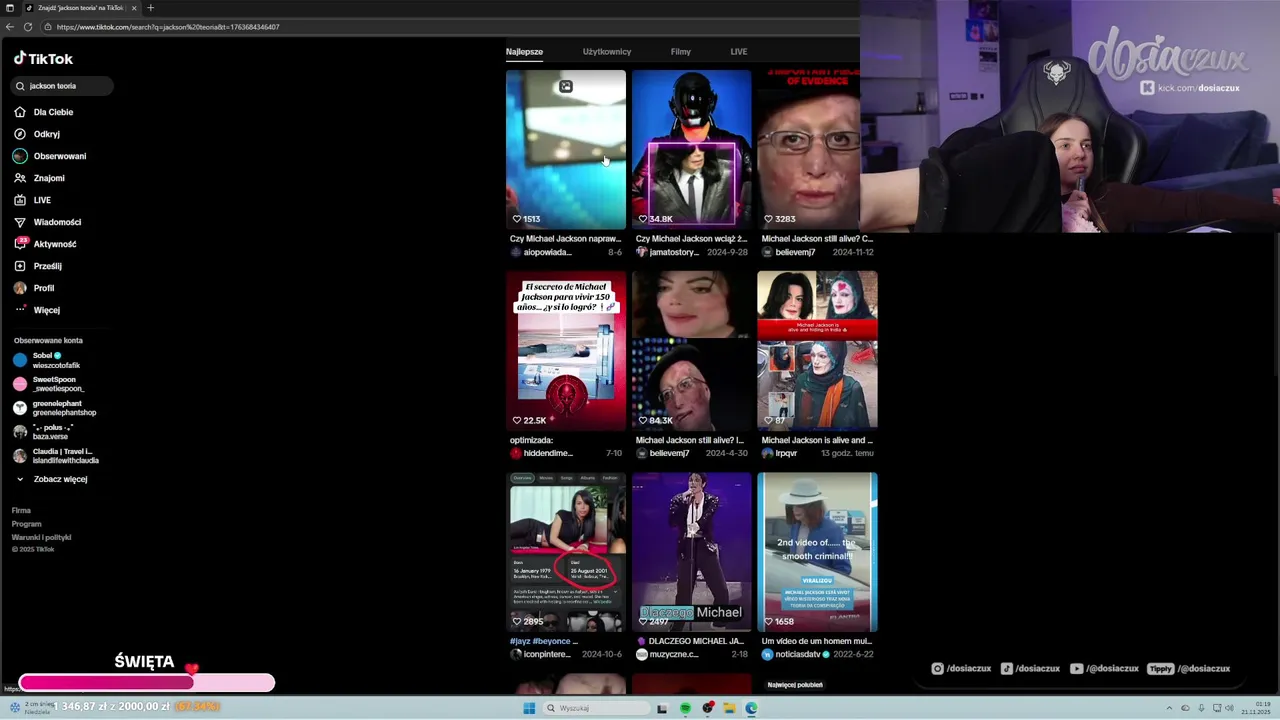Open the Firma footer link
The height and width of the screenshot is (720, 1280).
[x=21, y=511]
